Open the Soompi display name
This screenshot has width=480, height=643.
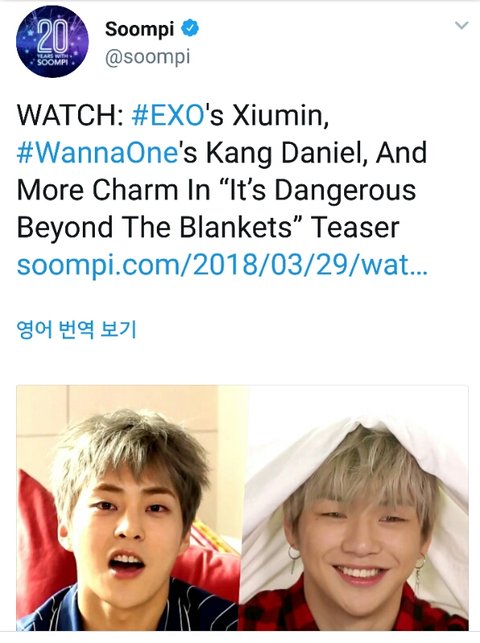[139, 29]
